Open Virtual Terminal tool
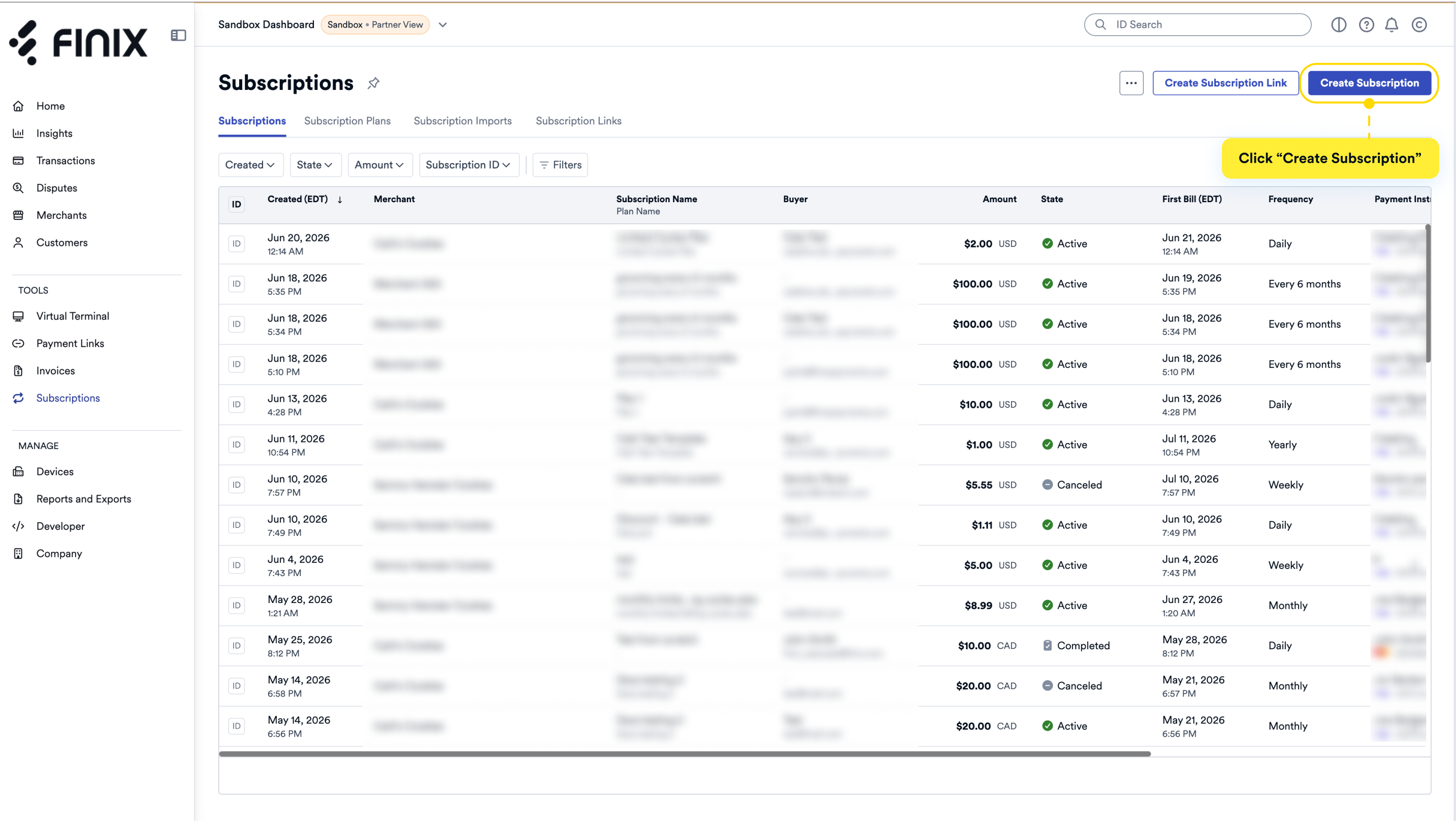1456x823 pixels. coord(72,316)
